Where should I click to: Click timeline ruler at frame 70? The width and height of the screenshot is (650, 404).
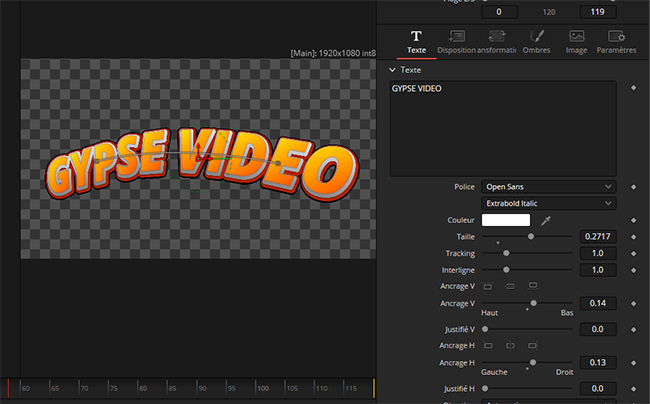(84, 388)
